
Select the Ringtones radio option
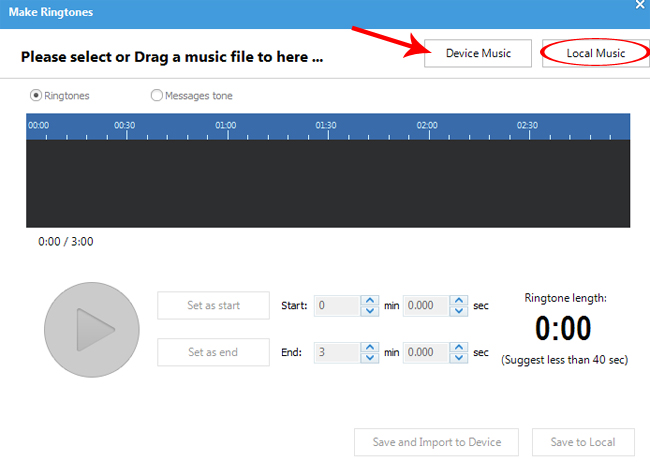coord(37,96)
